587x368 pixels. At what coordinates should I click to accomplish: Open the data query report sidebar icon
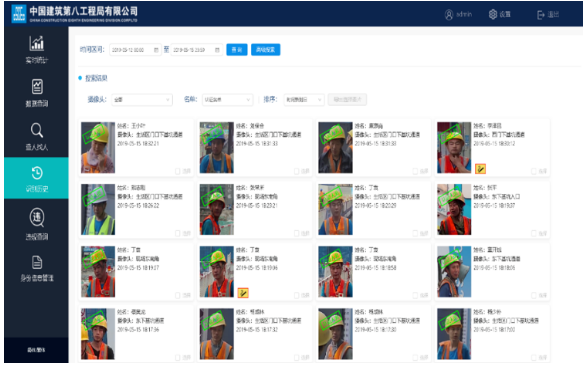tap(37, 87)
